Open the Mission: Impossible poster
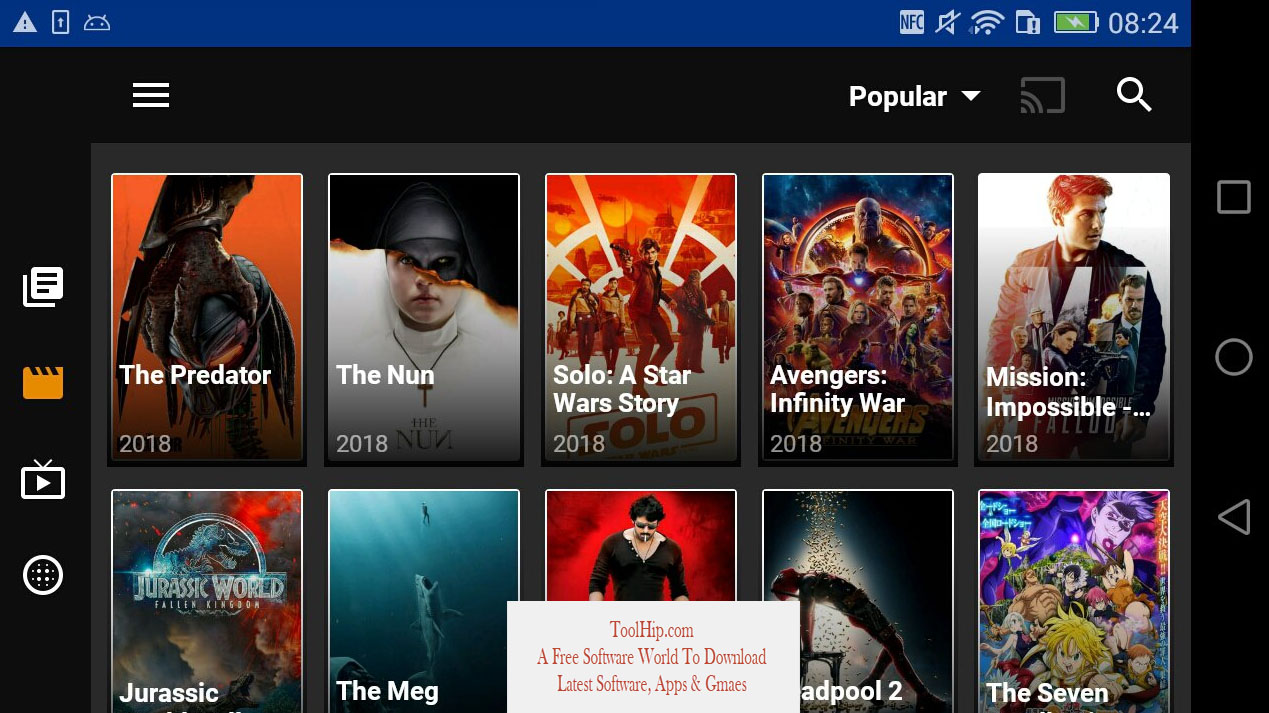The height and width of the screenshot is (713, 1269). pyautogui.click(x=1074, y=317)
